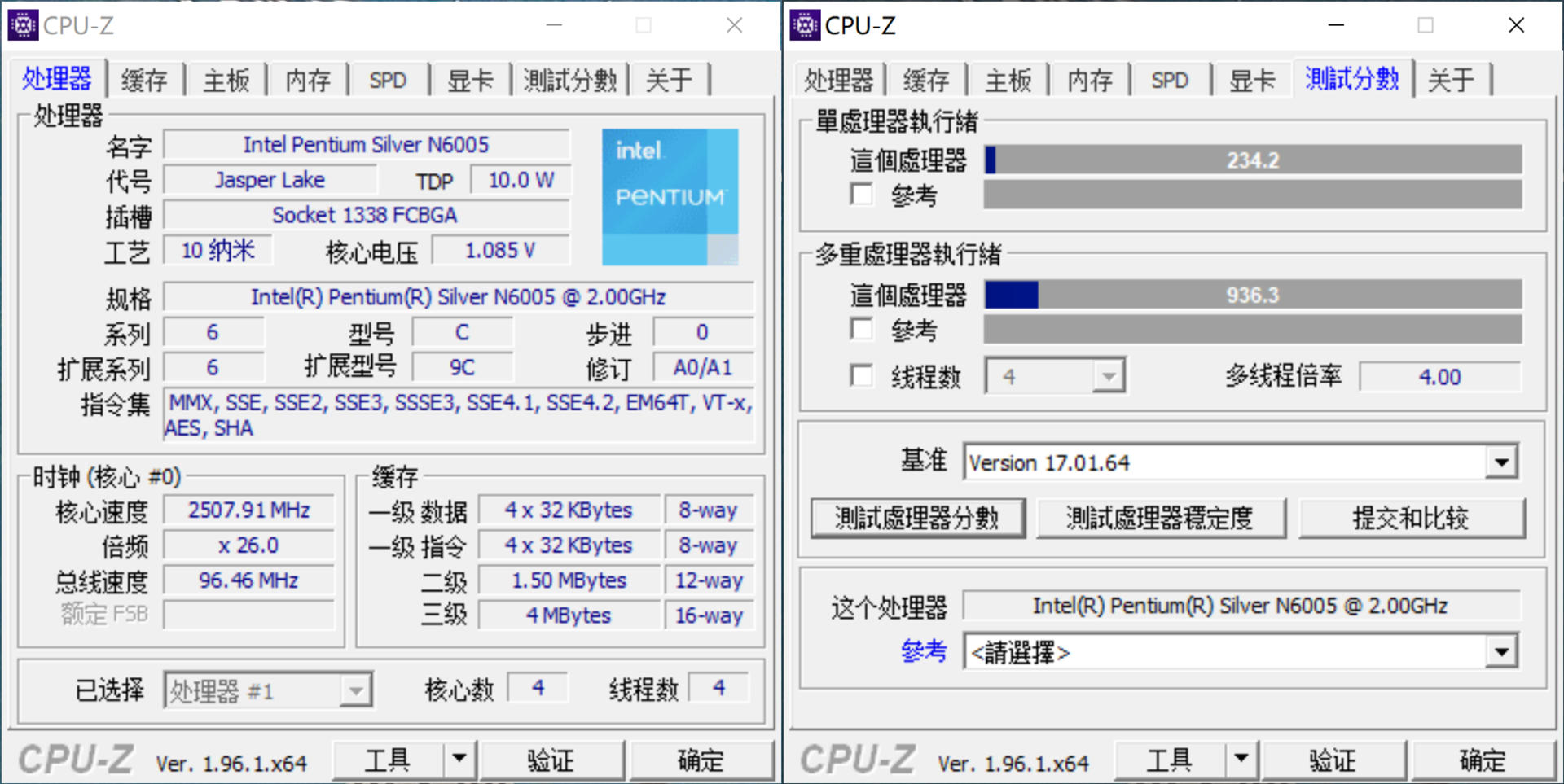Screen dimensions: 1564x784
Task: Click the 提交和比较 submit button
Action: [x=1412, y=517]
